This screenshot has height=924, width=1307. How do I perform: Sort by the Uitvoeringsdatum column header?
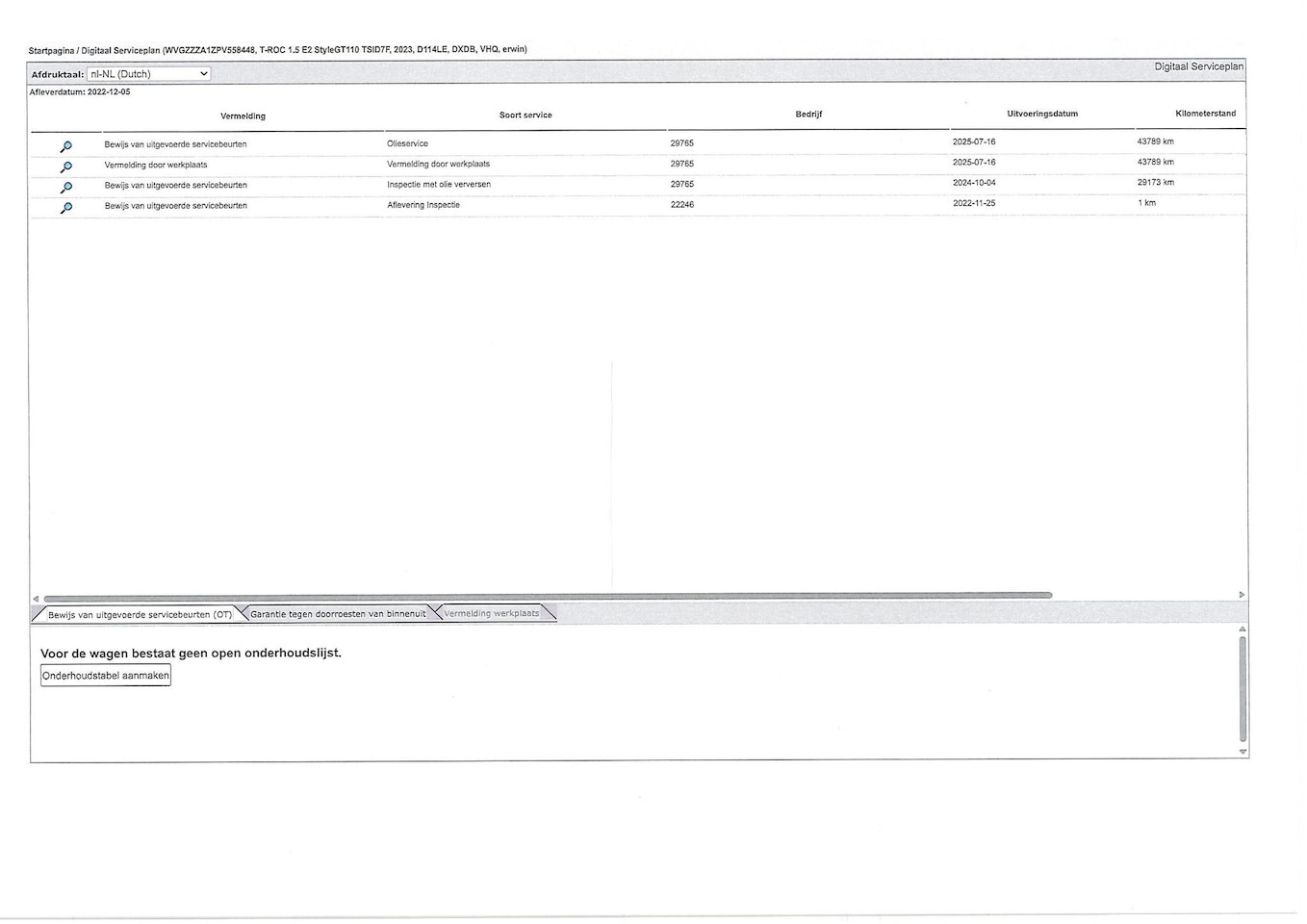[1042, 114]
